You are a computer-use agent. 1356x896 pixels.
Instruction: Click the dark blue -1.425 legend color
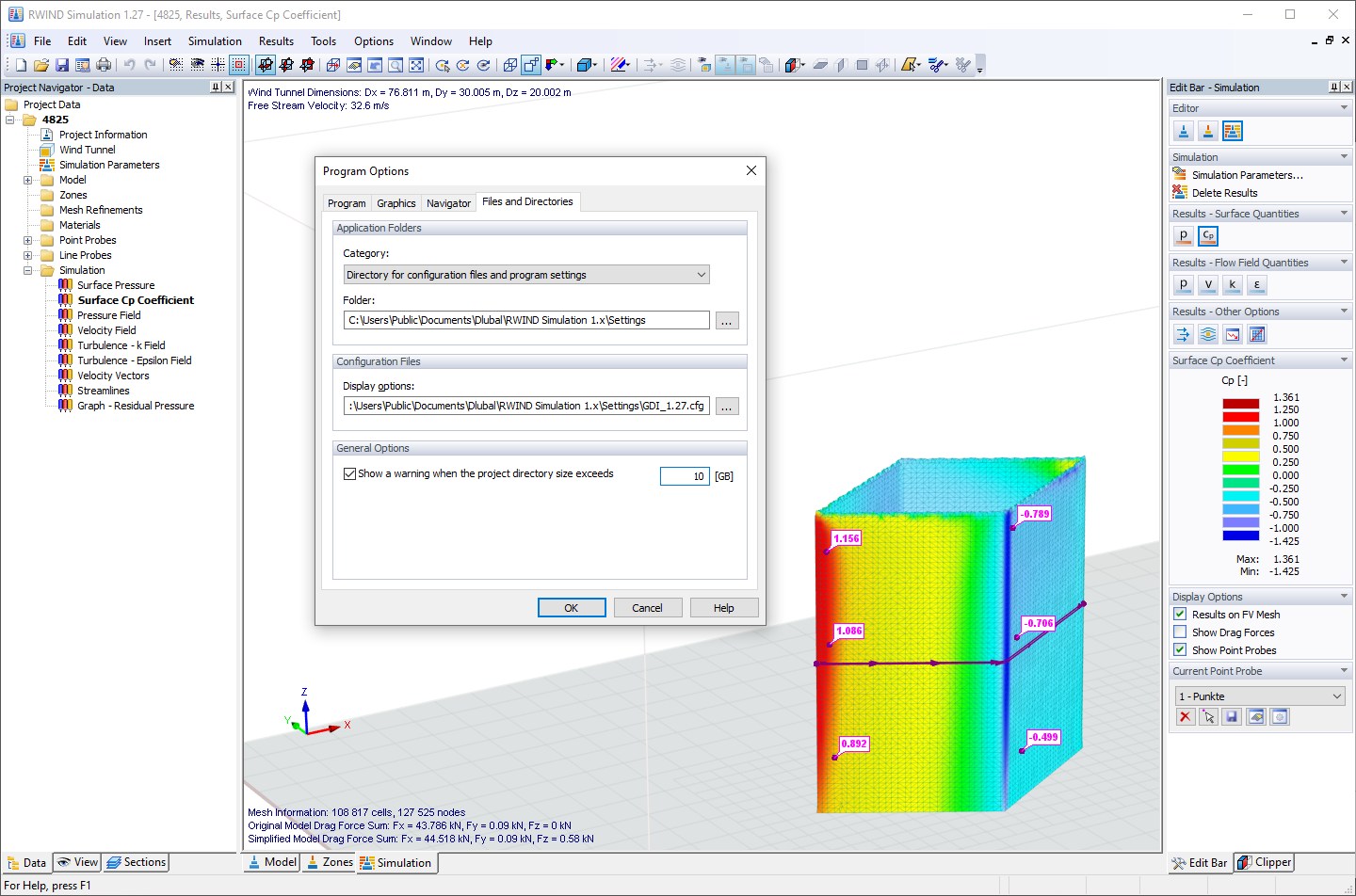click(1241, 536)
